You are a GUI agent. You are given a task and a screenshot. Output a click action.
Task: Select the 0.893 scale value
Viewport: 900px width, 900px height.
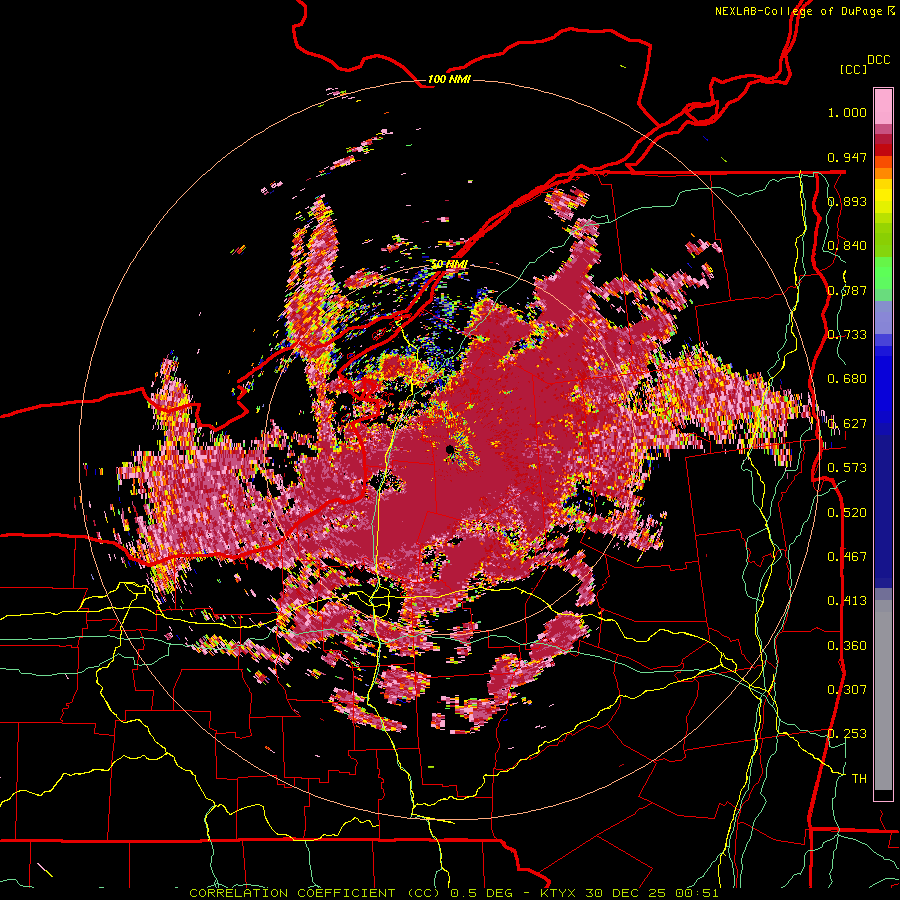pos(847,201)
